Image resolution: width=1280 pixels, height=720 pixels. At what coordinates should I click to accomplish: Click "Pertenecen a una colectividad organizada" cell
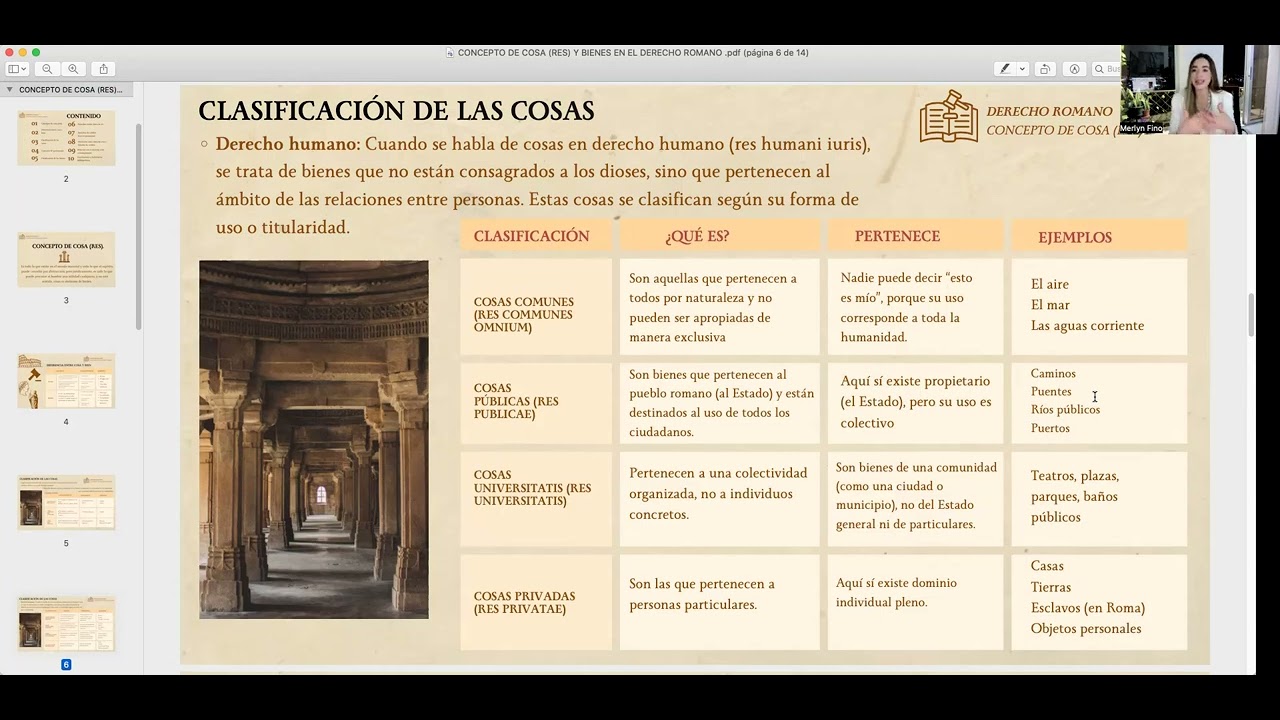pos(719,499)
